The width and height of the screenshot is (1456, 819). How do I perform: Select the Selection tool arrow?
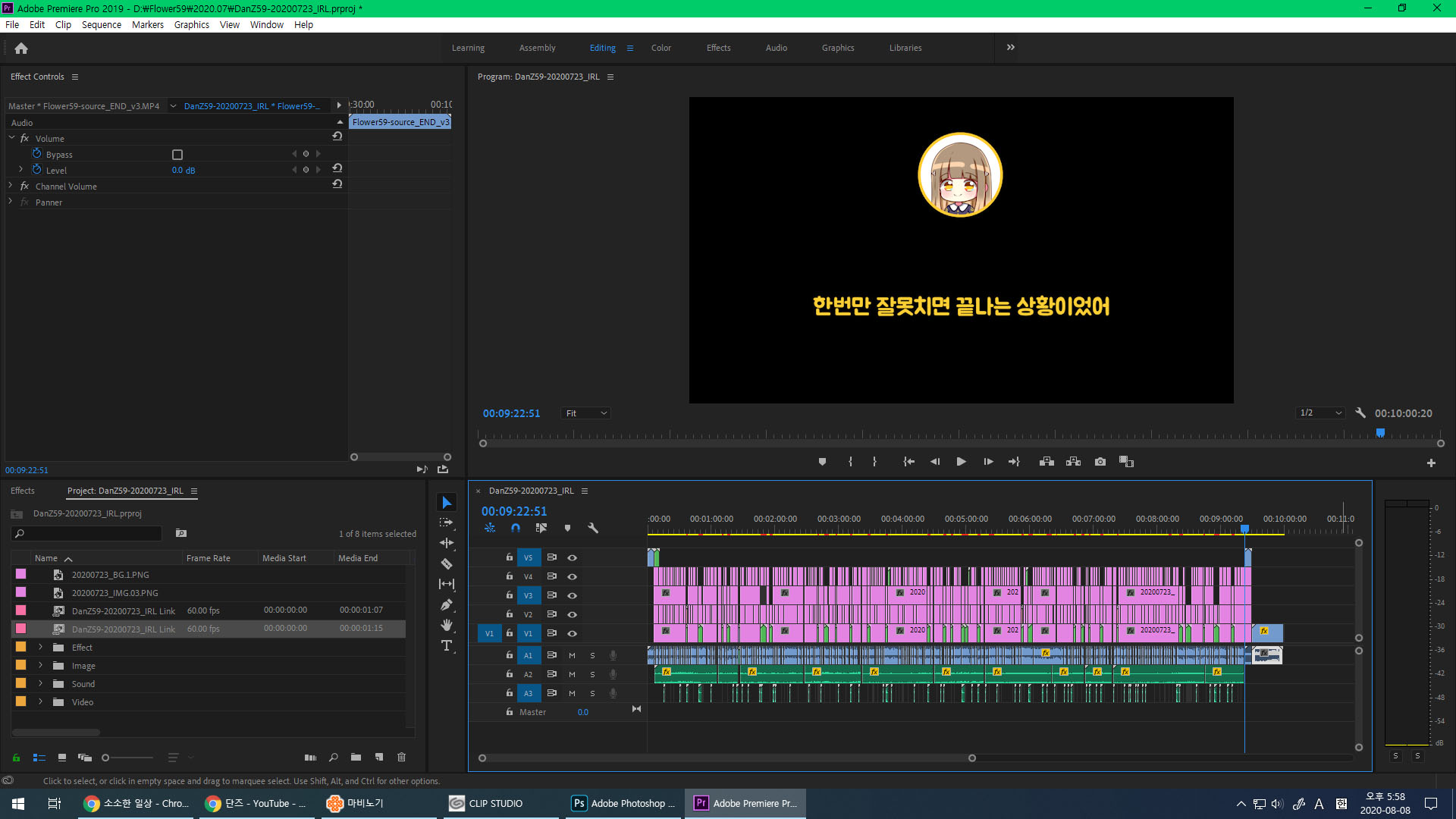447,503
